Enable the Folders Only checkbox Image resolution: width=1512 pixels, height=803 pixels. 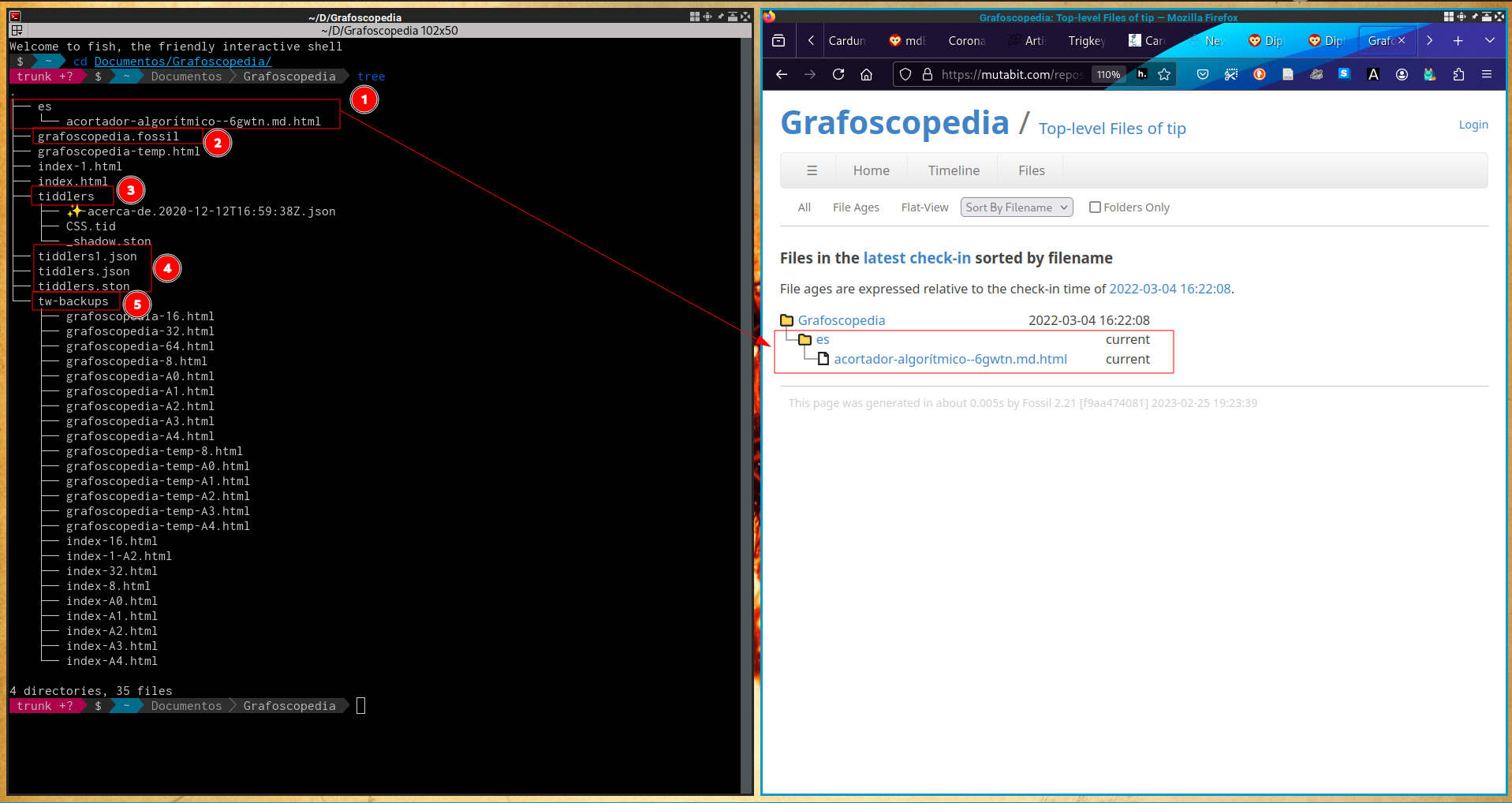tap(1095, 207)
